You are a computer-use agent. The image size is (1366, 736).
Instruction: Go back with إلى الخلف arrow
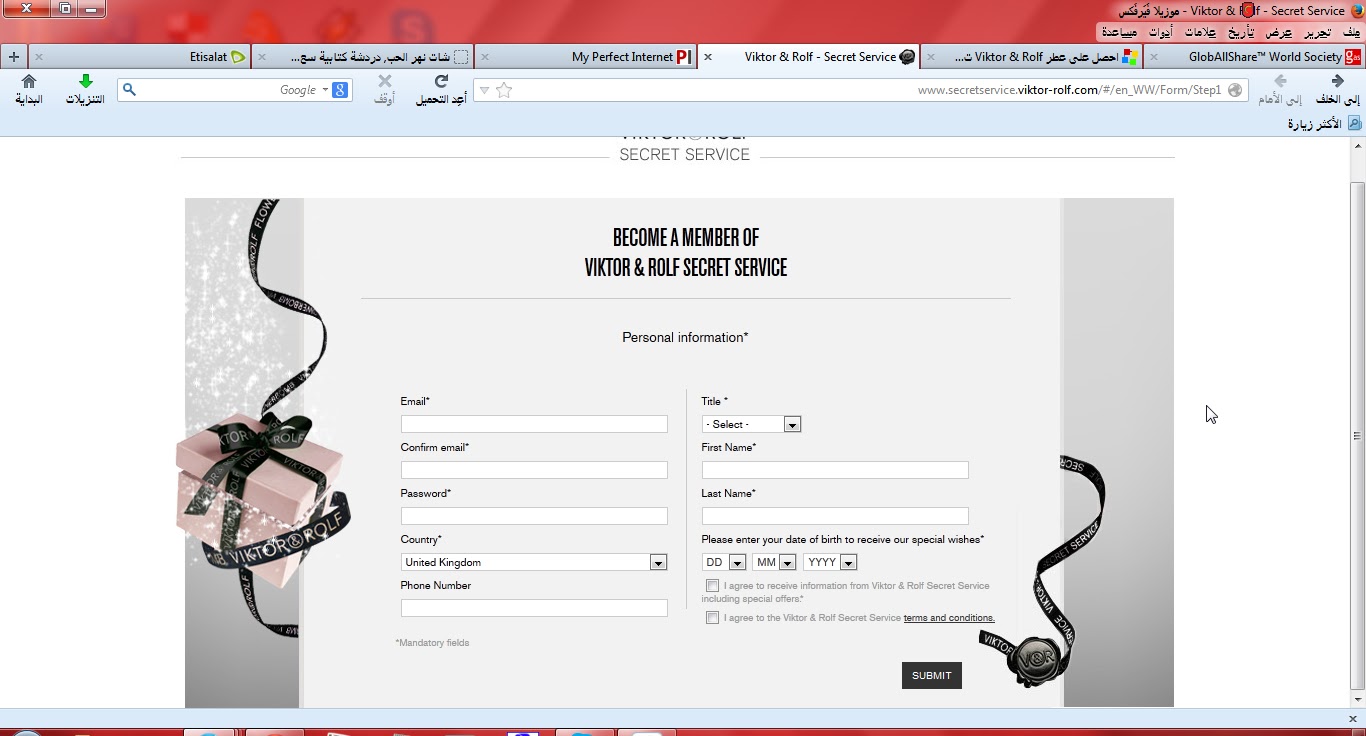click(1338, 81)
